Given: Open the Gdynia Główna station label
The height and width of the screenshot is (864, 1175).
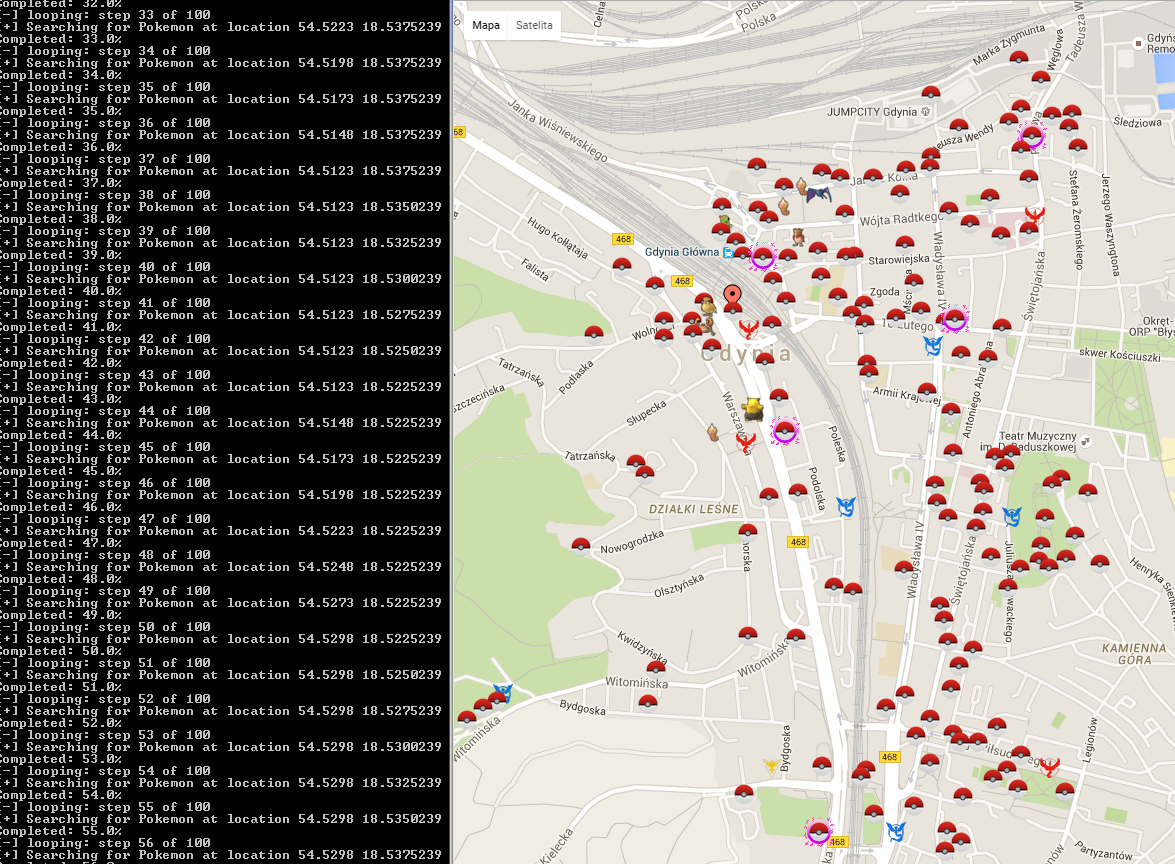Looking at the screenshot, I should [x=681, y=253].
